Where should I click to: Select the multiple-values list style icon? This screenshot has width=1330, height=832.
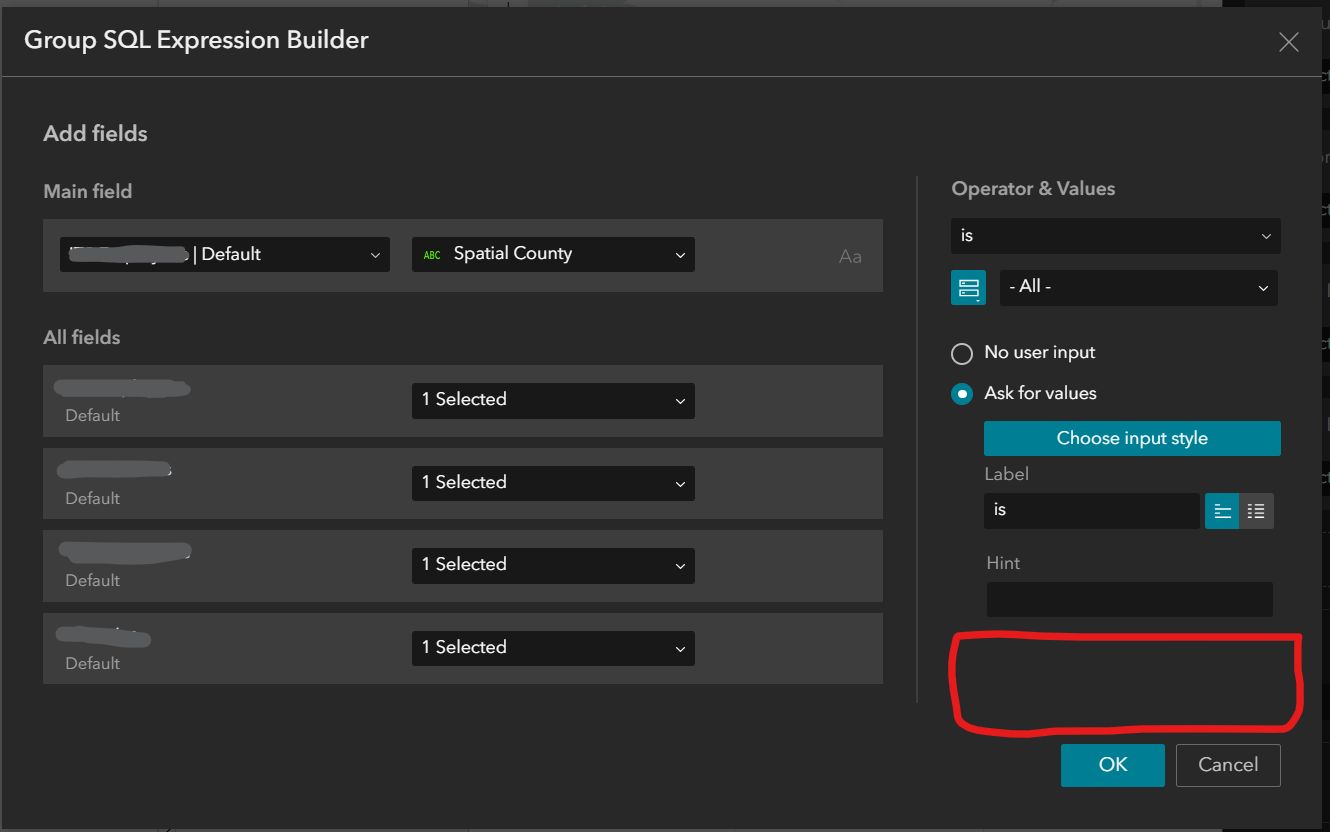[x=1256, y=511]
